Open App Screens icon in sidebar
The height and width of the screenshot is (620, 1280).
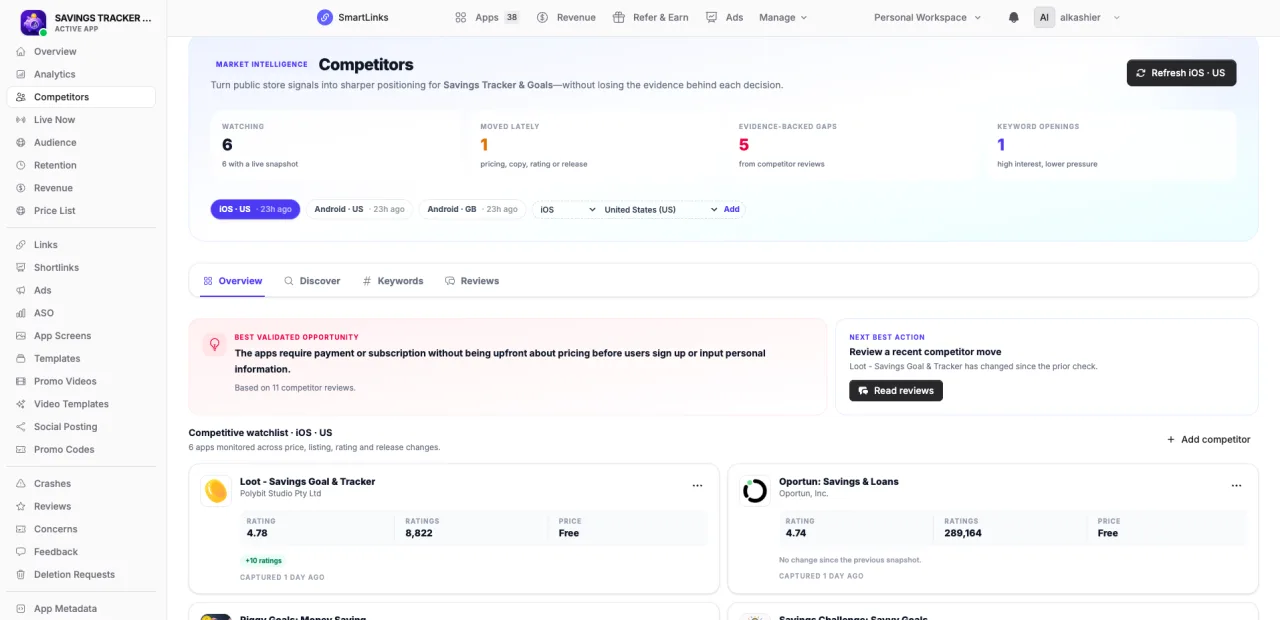[x=22, y=336]
